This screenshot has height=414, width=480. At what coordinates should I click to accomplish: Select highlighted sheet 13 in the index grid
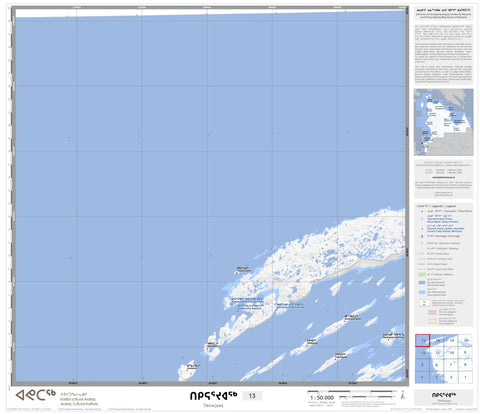point(423,340)
